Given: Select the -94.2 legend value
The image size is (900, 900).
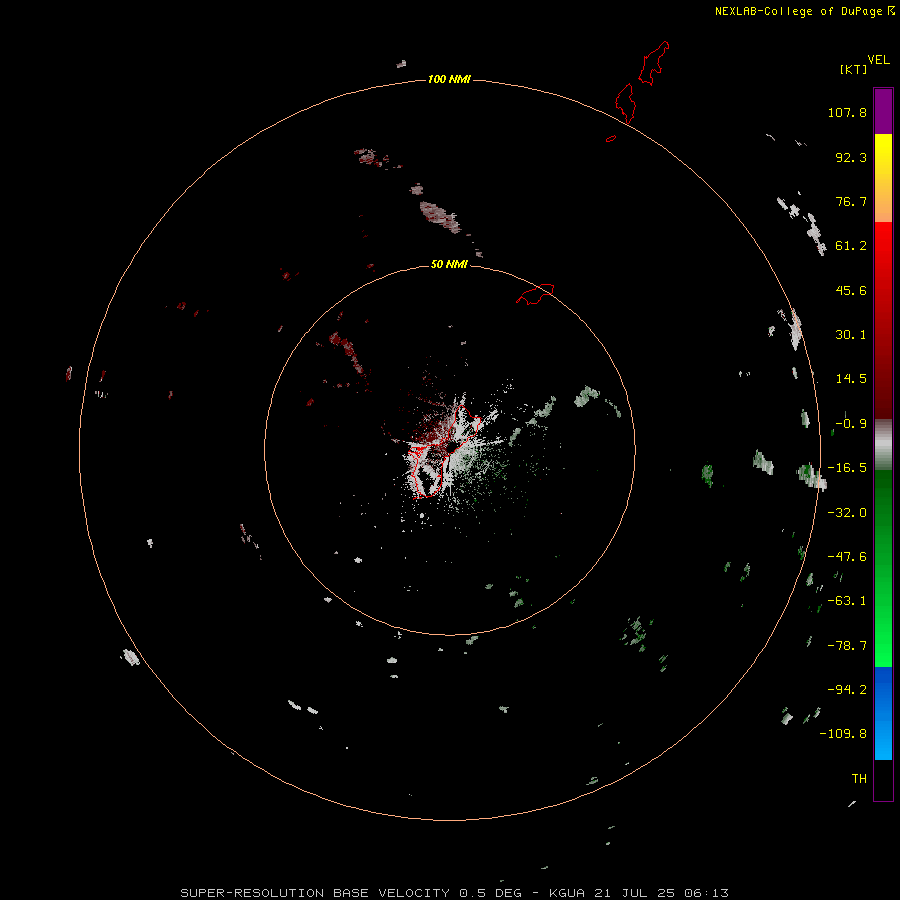Looking at the screenshot, I should pyautogui.click(x=847, y=690).
